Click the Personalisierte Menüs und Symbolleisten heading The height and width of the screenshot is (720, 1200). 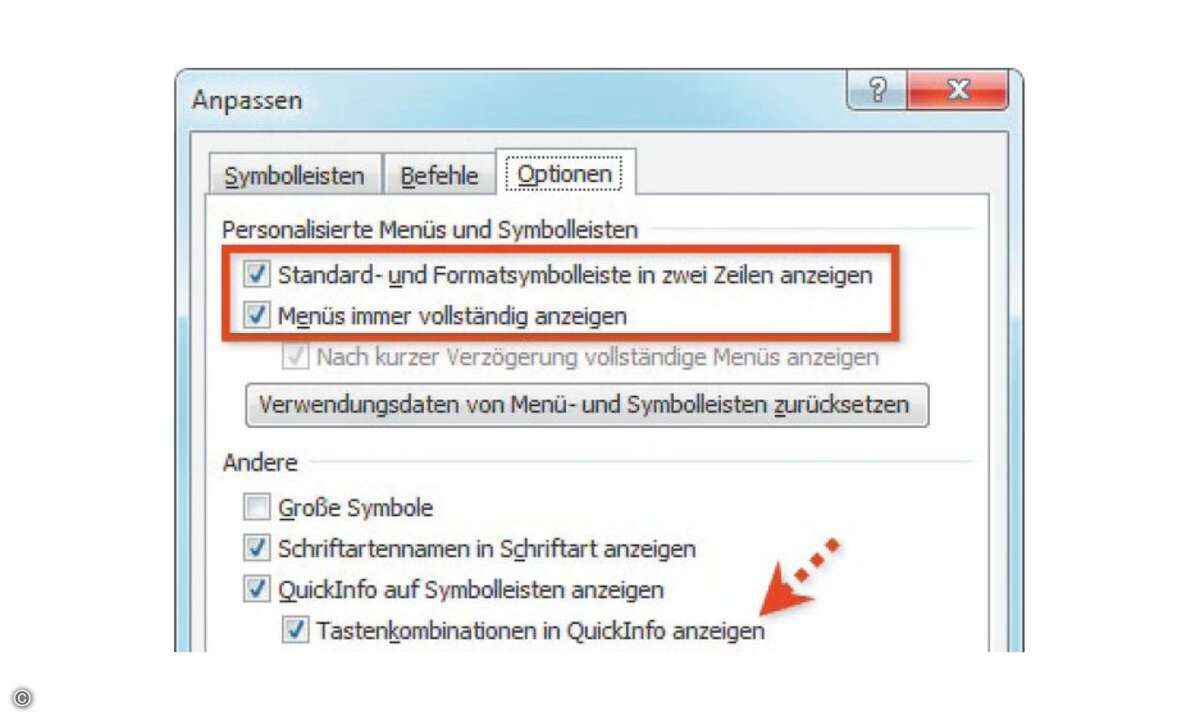(x=430, y=230)
